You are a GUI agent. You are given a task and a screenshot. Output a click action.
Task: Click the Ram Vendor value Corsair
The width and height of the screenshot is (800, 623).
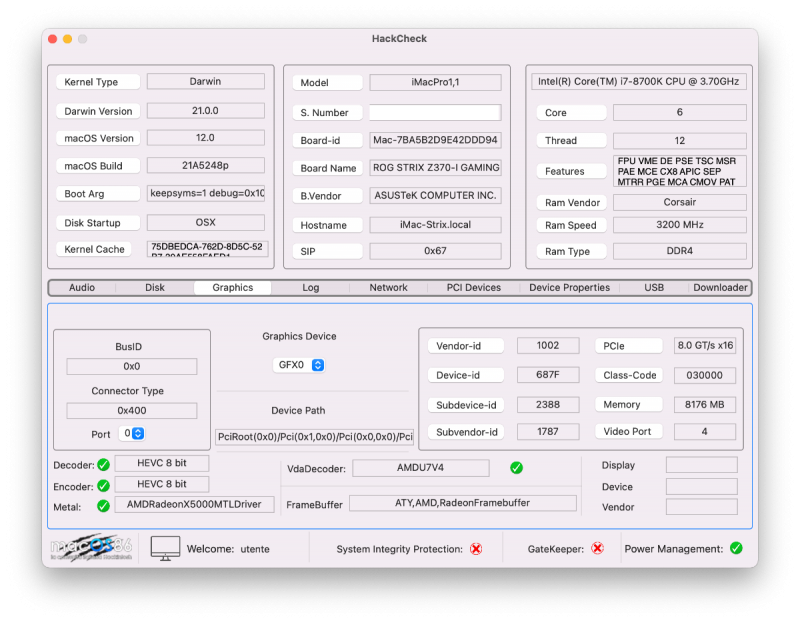680,202
